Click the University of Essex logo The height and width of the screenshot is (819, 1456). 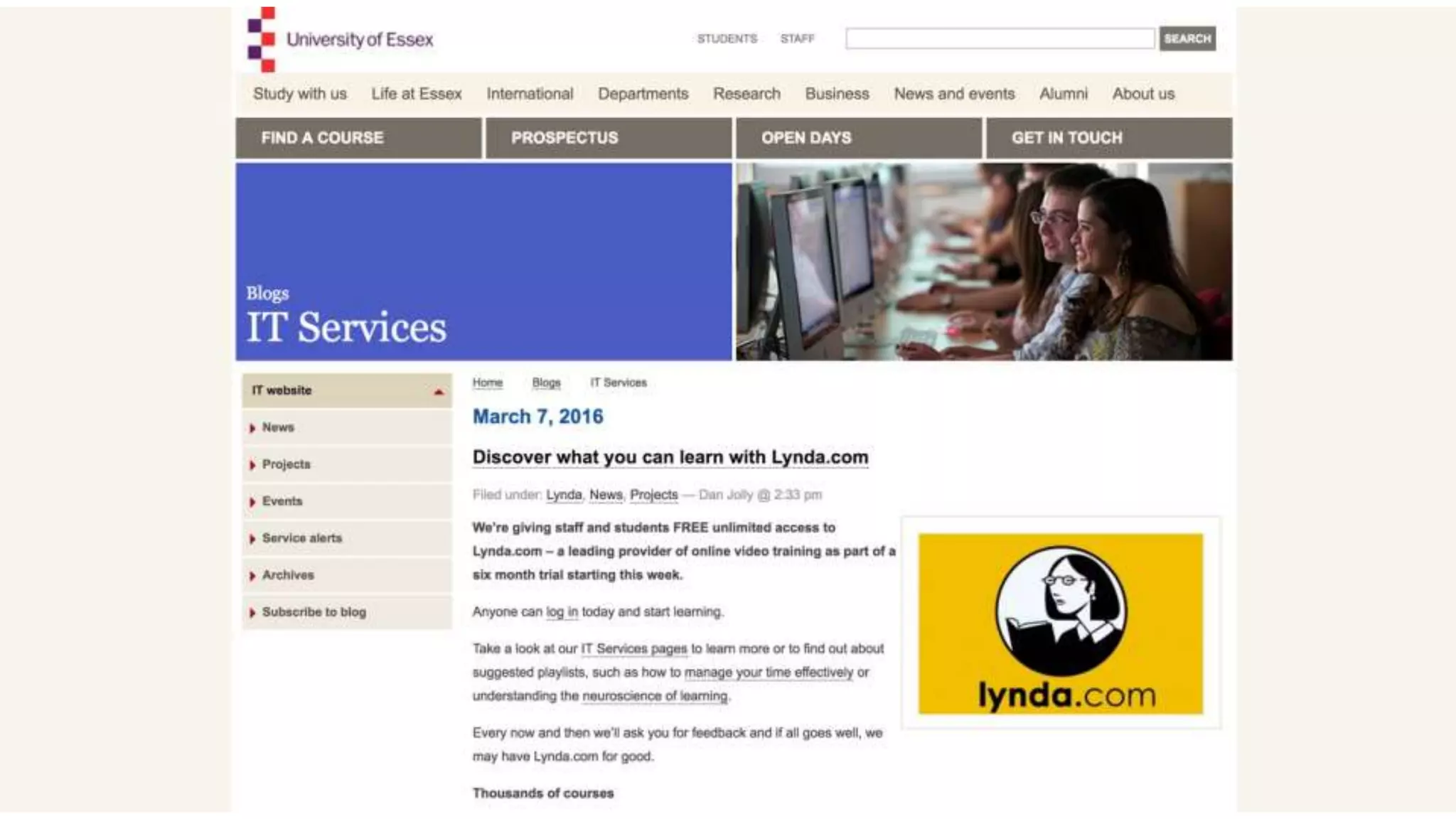(x=340, y=39)
